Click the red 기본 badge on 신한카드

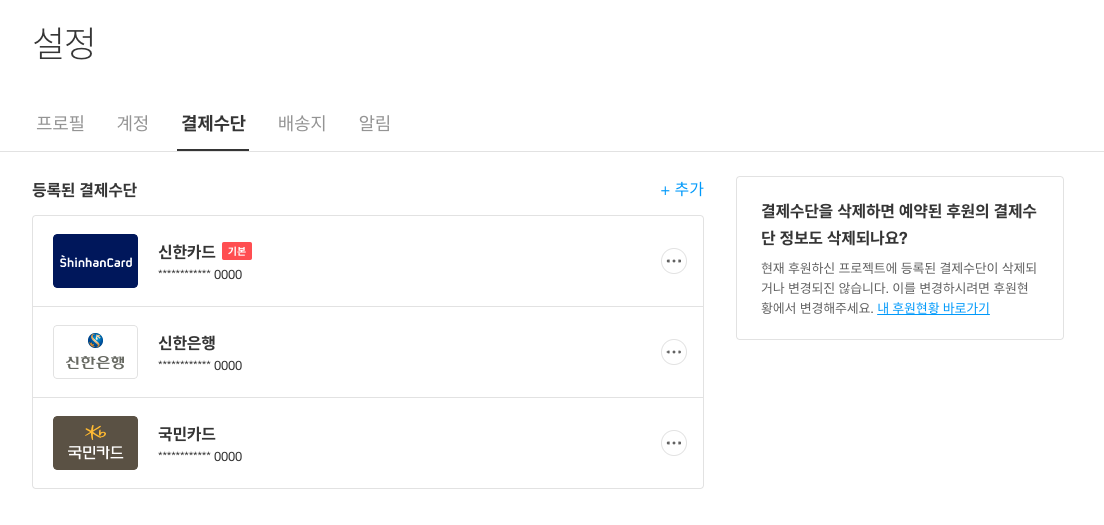237,251
